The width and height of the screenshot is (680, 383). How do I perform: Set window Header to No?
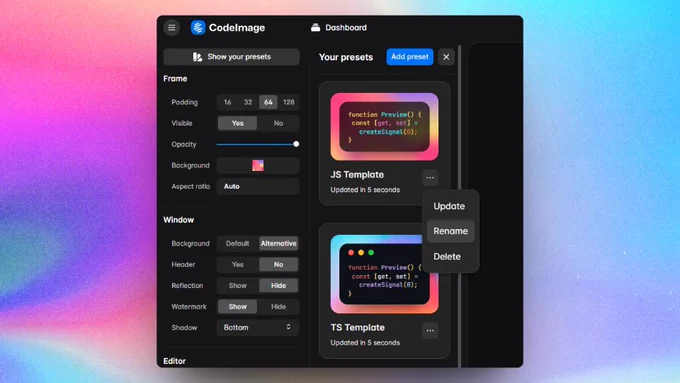pyautogui.click(x=278, y=265)
